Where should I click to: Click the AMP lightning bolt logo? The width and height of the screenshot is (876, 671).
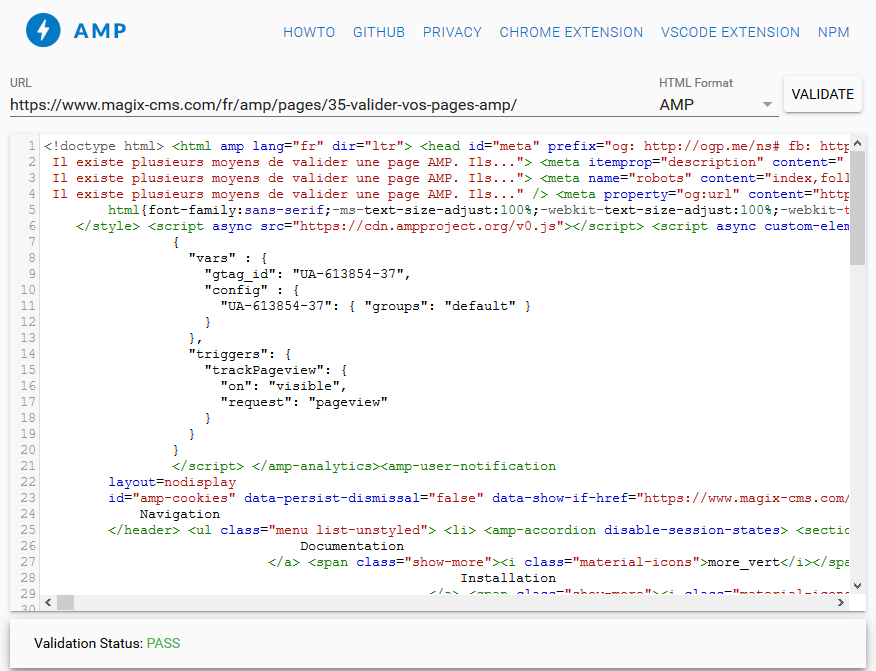tap(43, 30)
